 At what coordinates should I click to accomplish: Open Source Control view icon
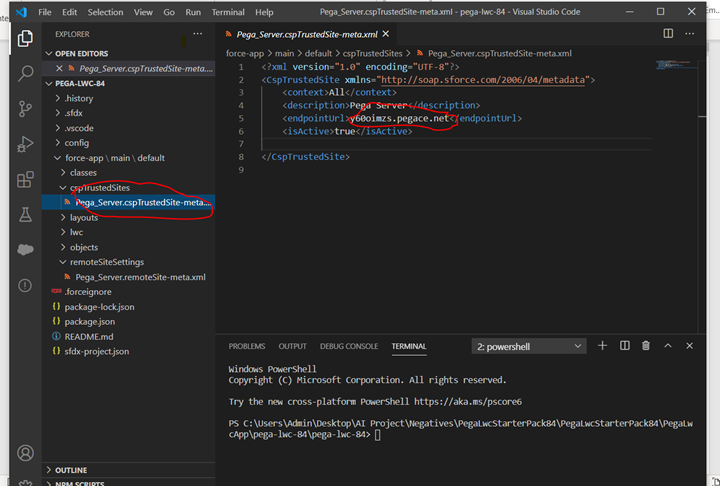point(25,108)
